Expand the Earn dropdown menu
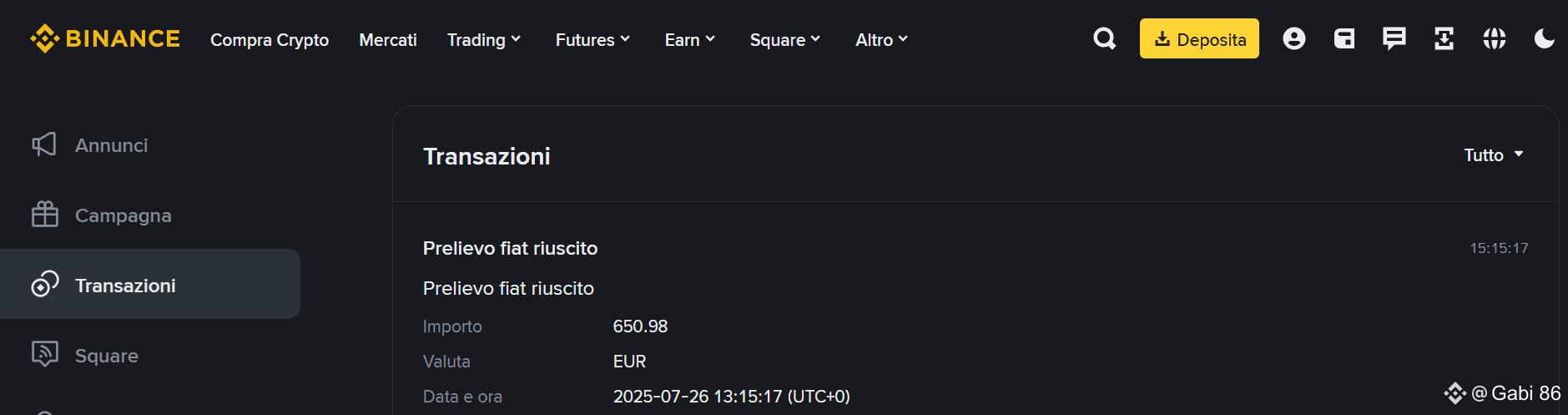The height and width of the screenshot is (415, 1568). point(690,39)
